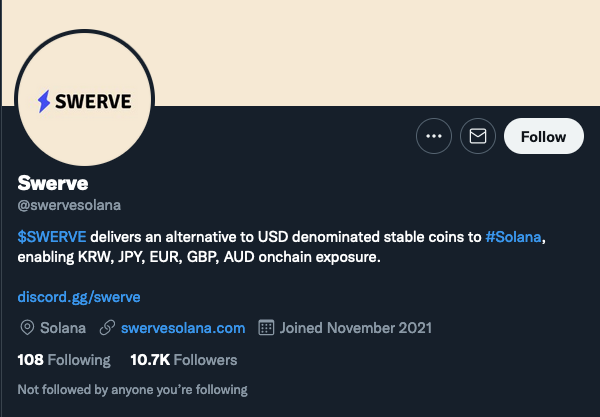Click the $SWERVE cashtag link

52,238
